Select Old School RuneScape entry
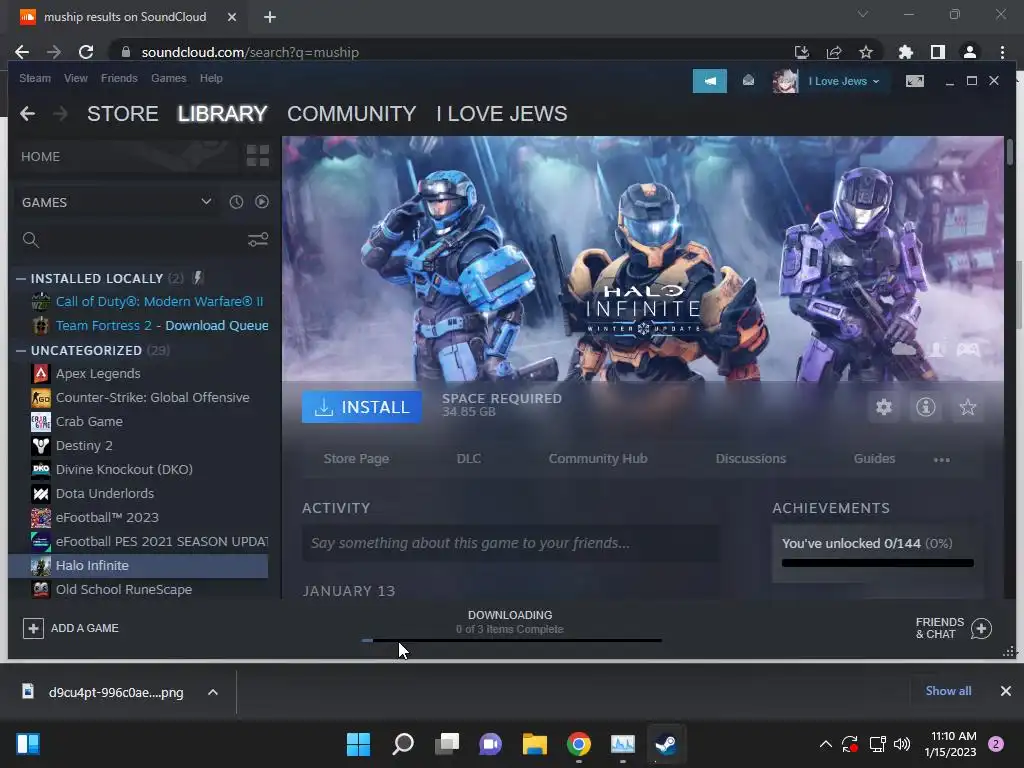The image size is (1024, 768). pos(123,589)
